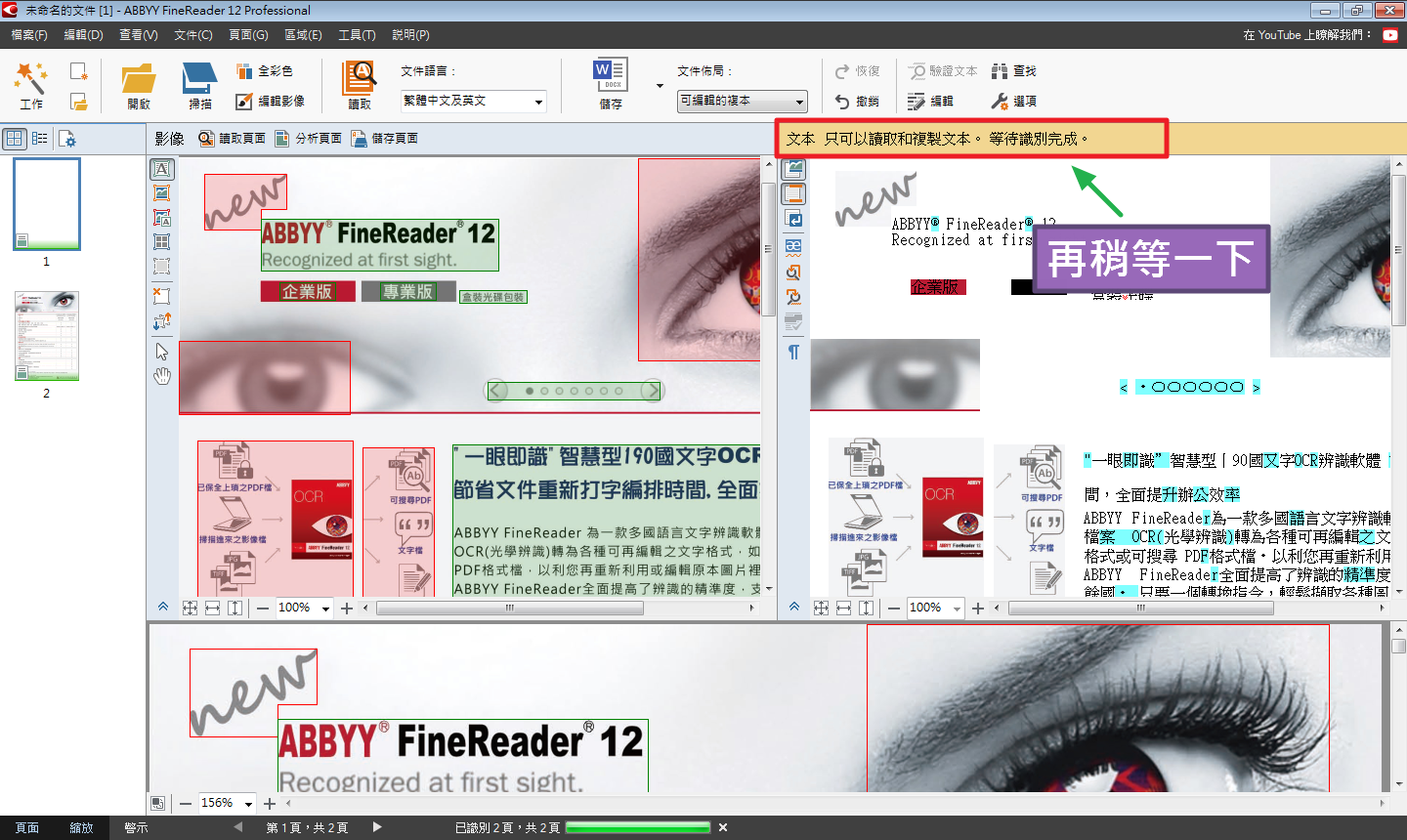Screen dimensions: 1407x840
Task: Open the 工具(T) menu
Action: (x=357, y=35)
